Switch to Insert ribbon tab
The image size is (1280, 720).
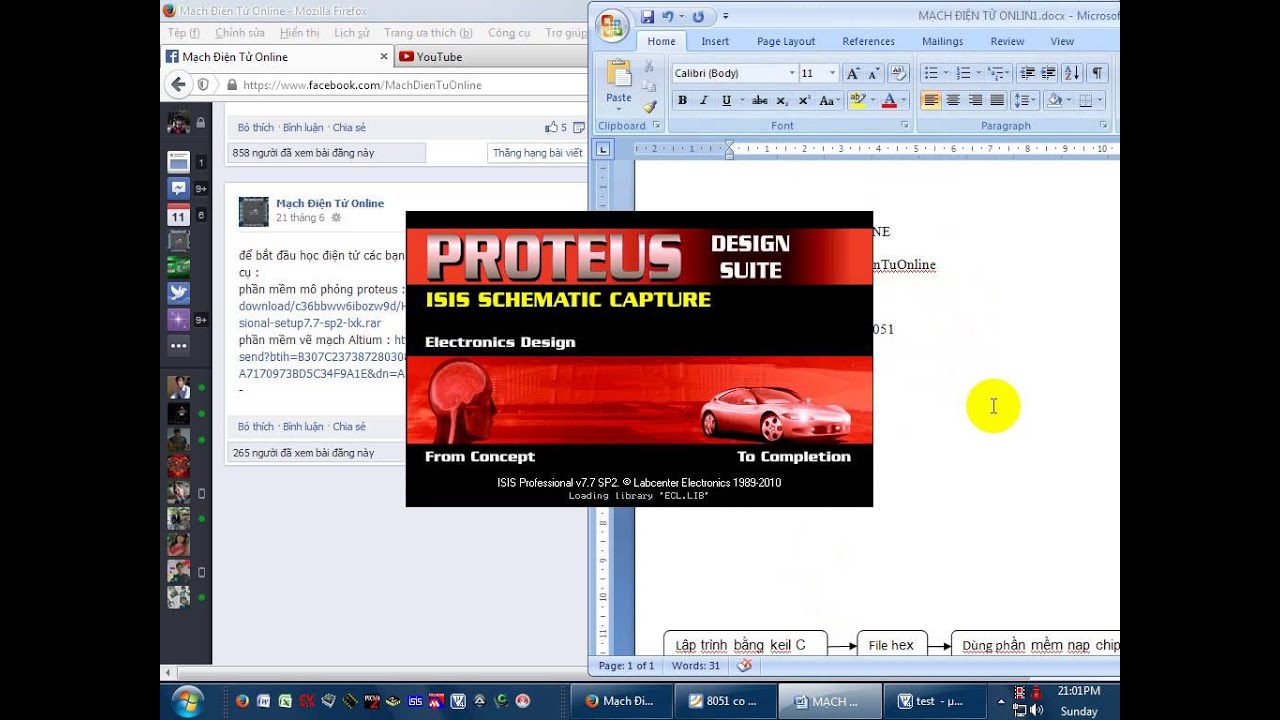click(x=715, y=41)
